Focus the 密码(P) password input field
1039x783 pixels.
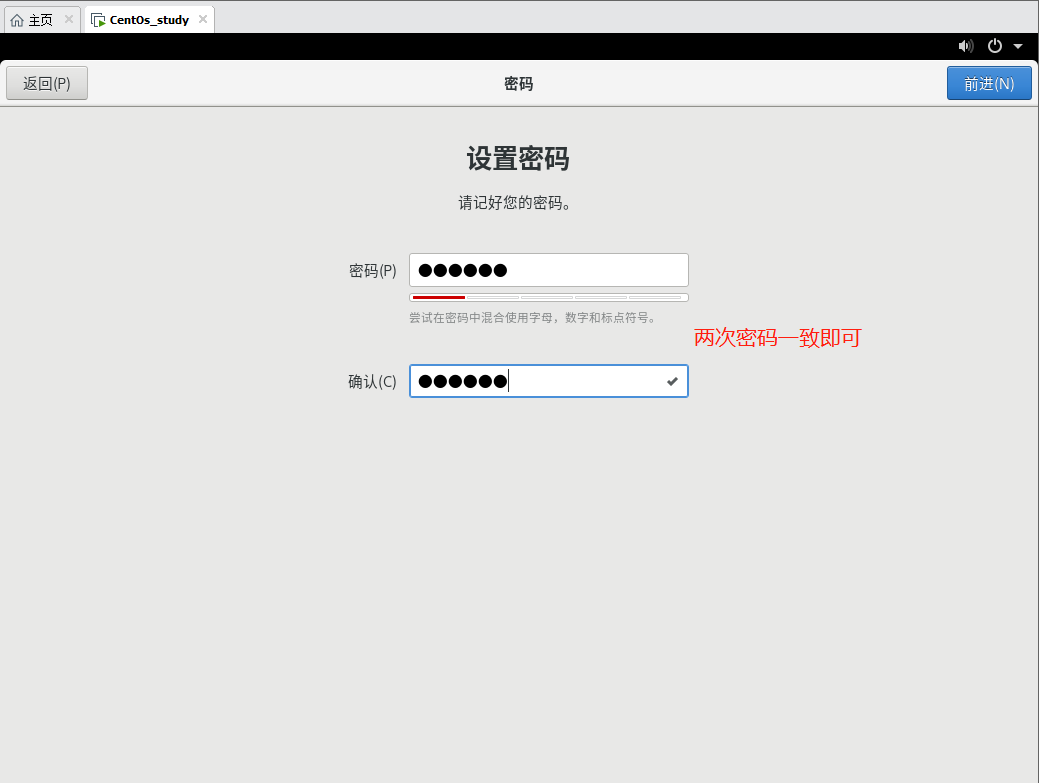(x=548, y=270)
